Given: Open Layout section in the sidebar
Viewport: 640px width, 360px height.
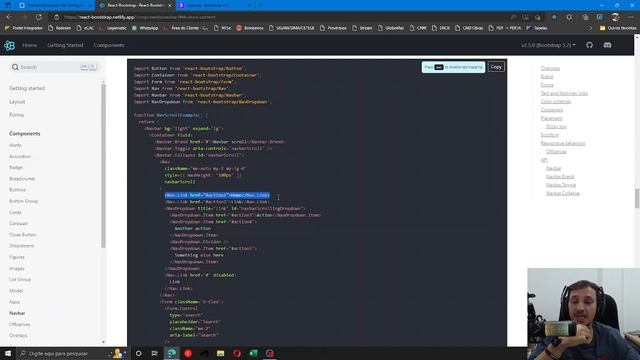Looking at the screenshot, I should point(17,102).
